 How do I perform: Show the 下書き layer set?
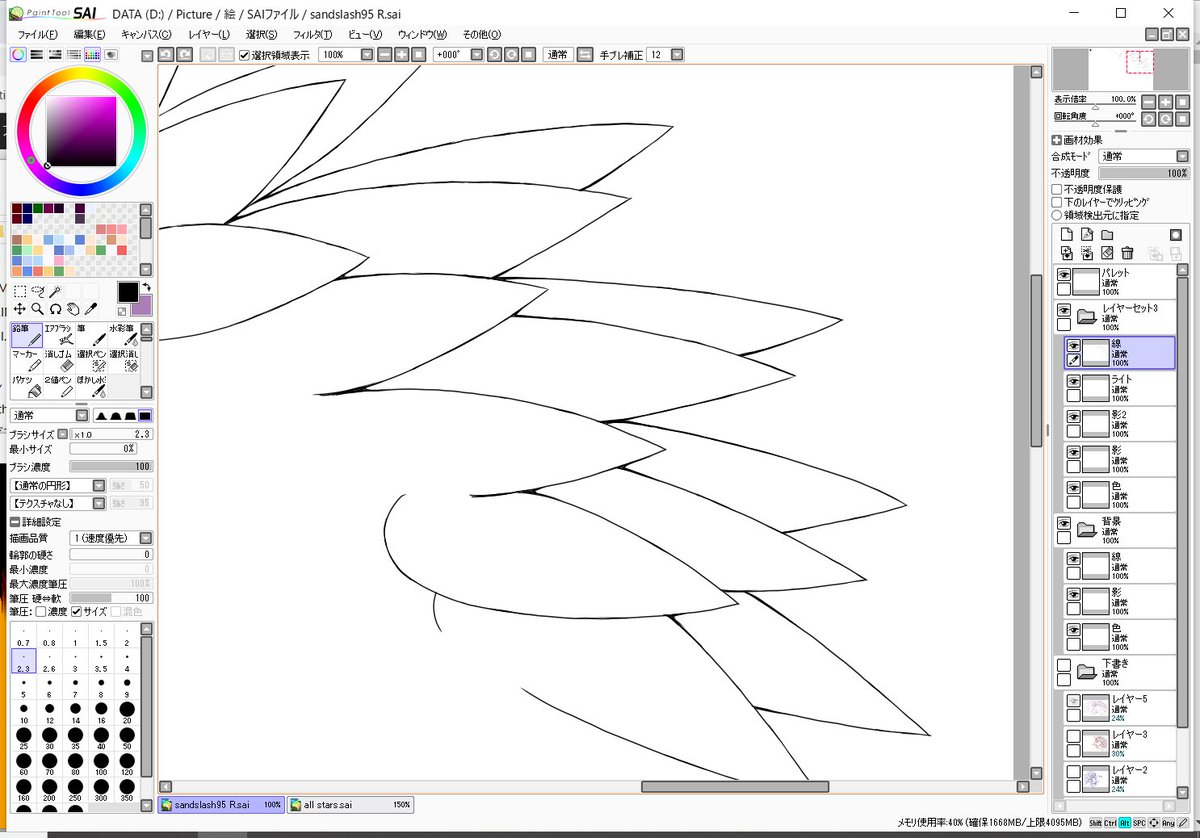(x=1064, y=664)
